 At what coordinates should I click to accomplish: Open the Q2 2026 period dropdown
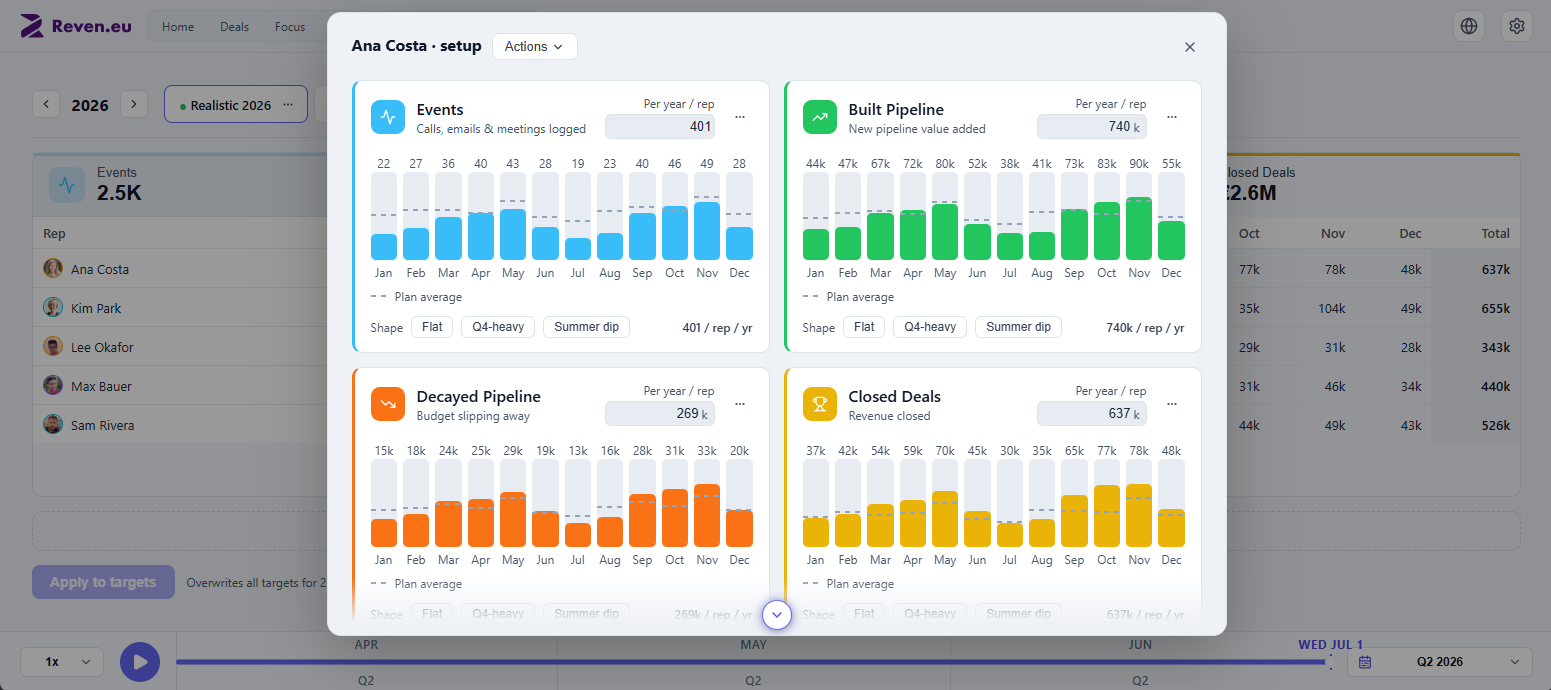(x=1440, y=662)
